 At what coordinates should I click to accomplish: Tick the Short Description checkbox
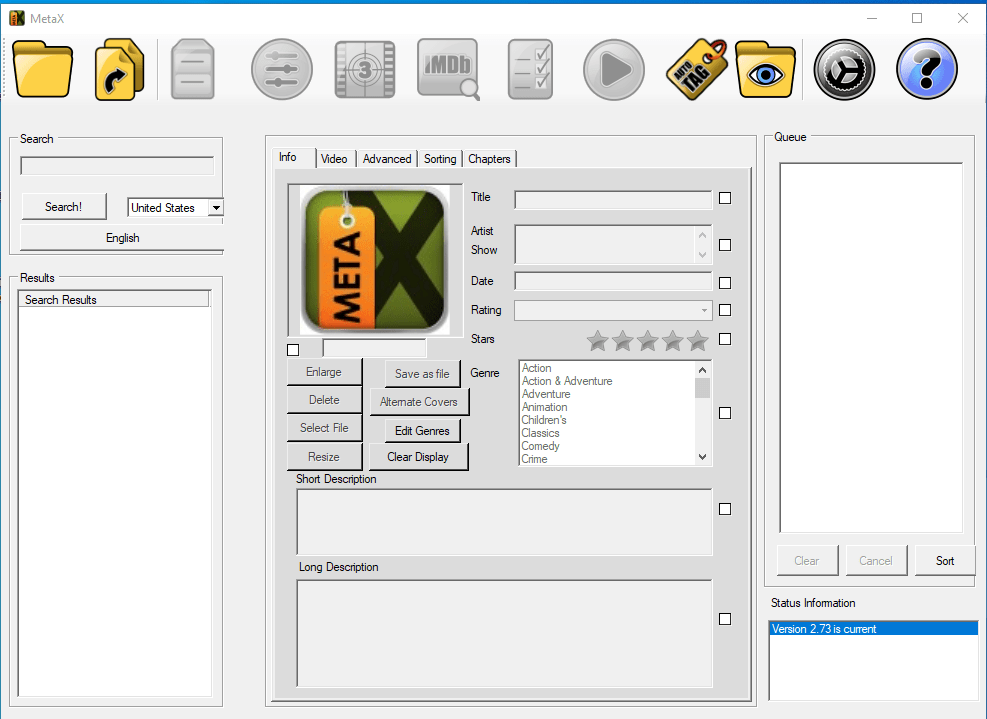coord(725,509)
